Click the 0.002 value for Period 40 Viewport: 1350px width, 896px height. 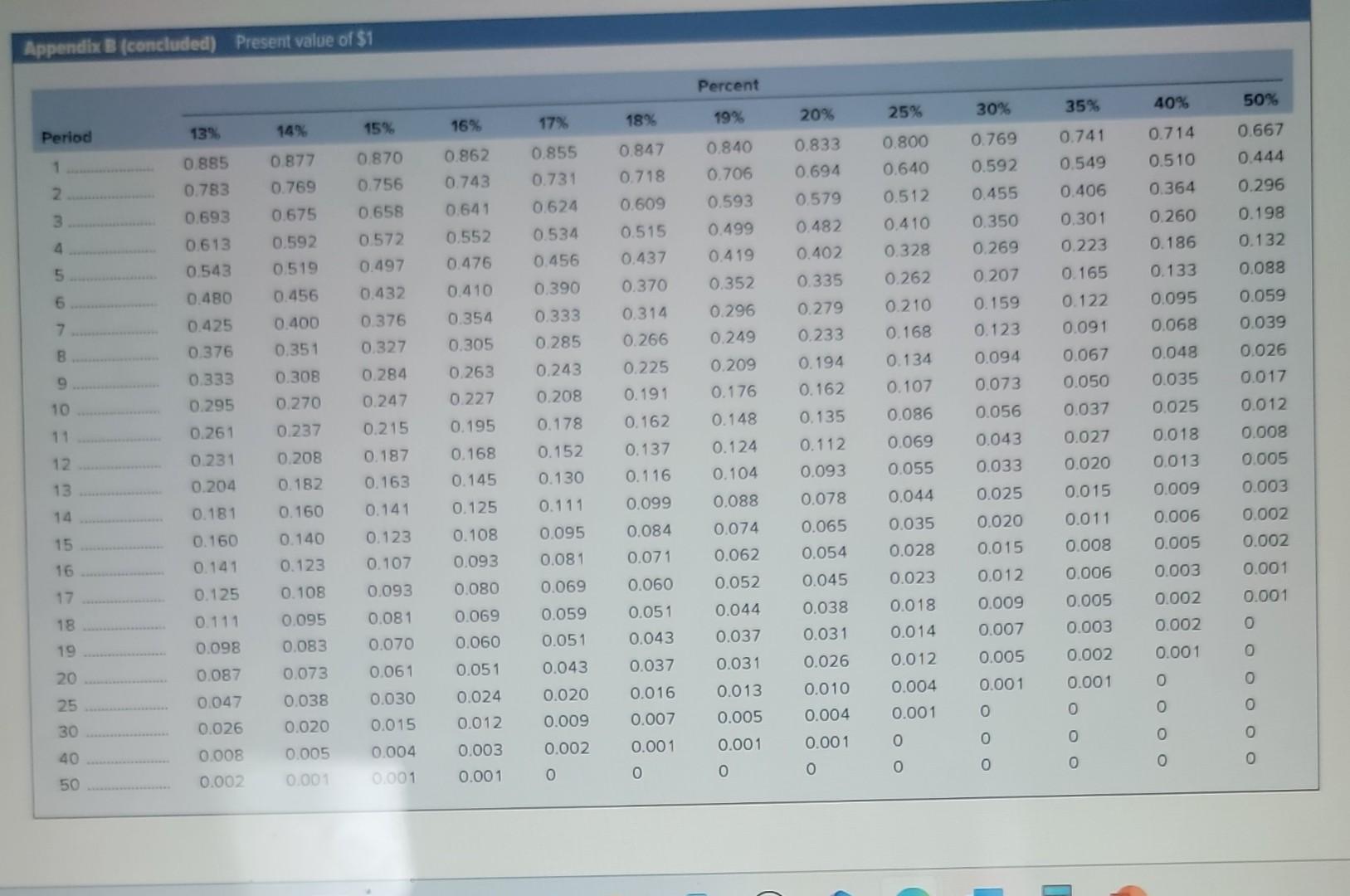568,749
